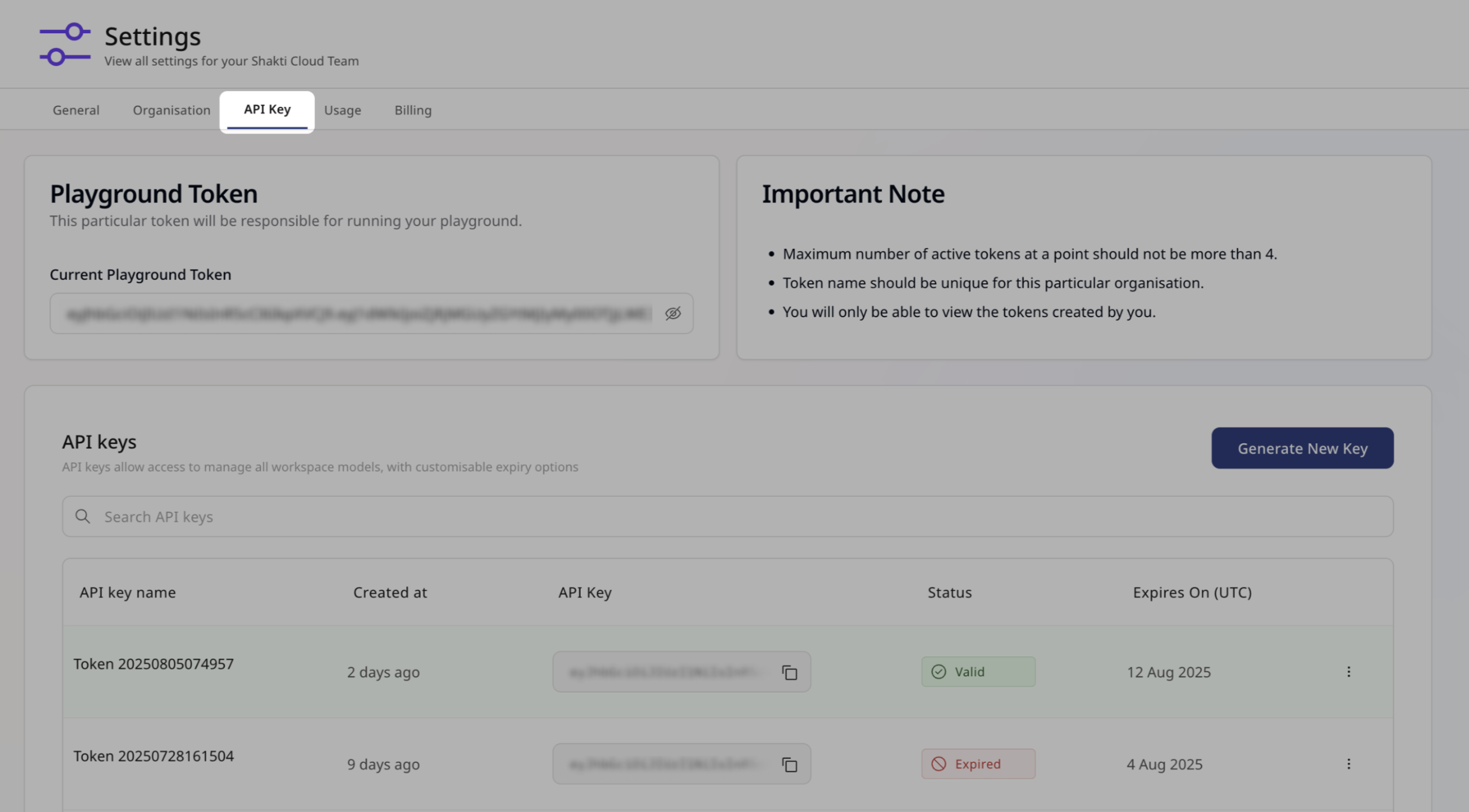Click the Valid status checkmark icon
Image resolution: width=1469 pixels, height=812 pixels.
pos(938,672)
